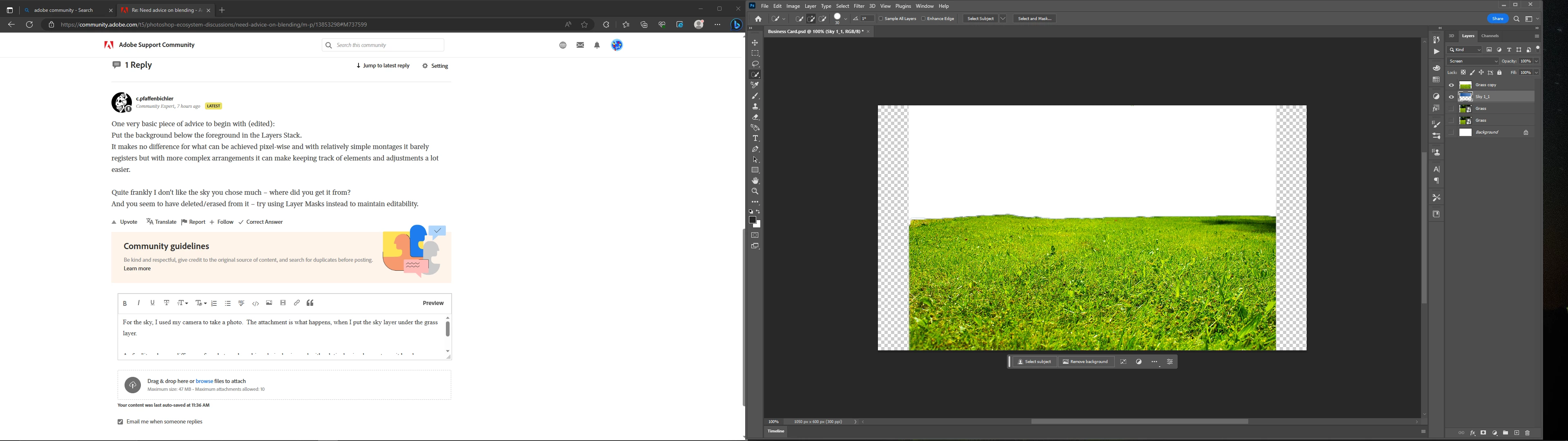The height and width of the screenshot is (441, 1568).
Task: Select the Lasso tool
Action: 755,64
